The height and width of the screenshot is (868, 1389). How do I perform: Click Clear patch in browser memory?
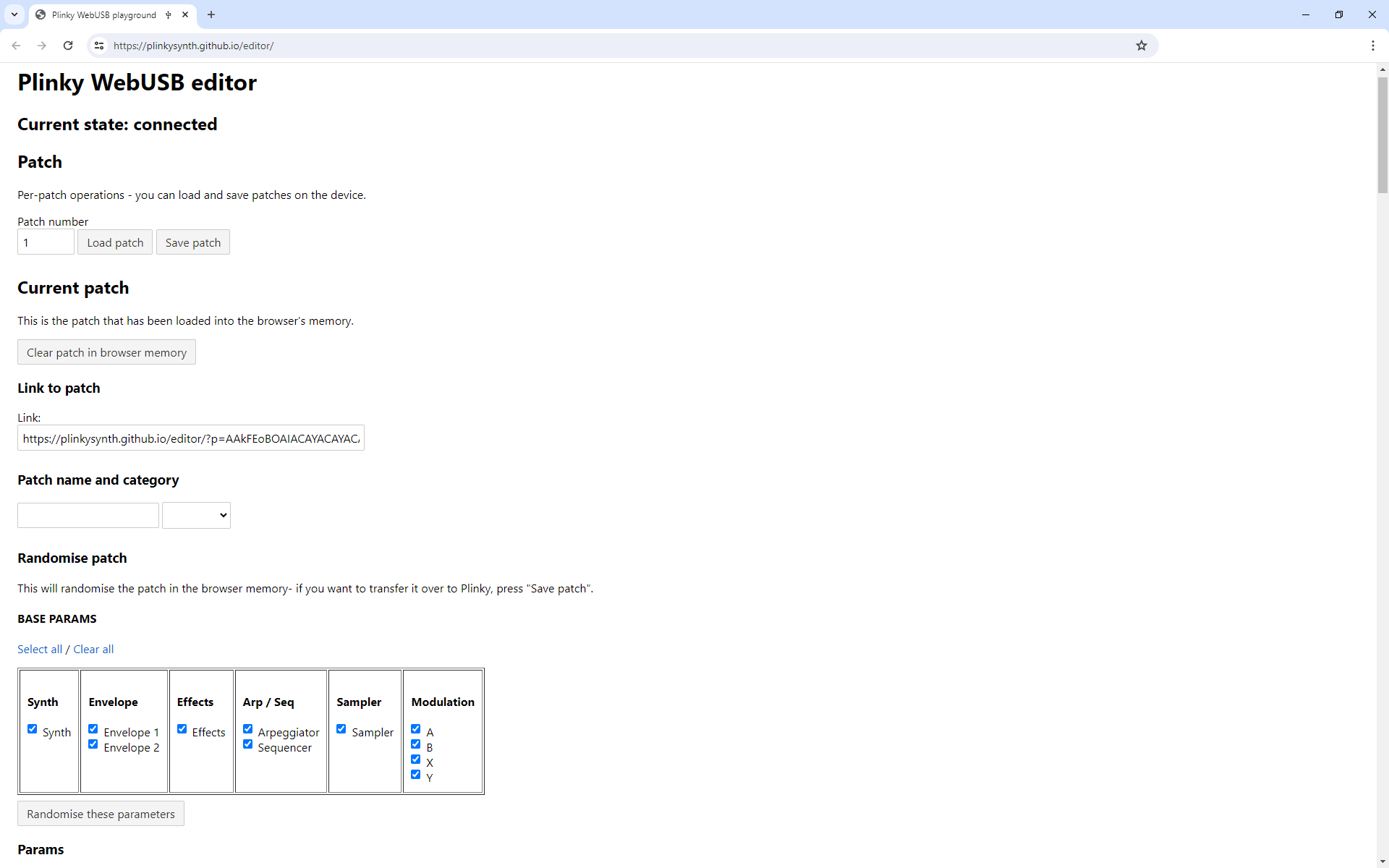(x=106, y=352)
